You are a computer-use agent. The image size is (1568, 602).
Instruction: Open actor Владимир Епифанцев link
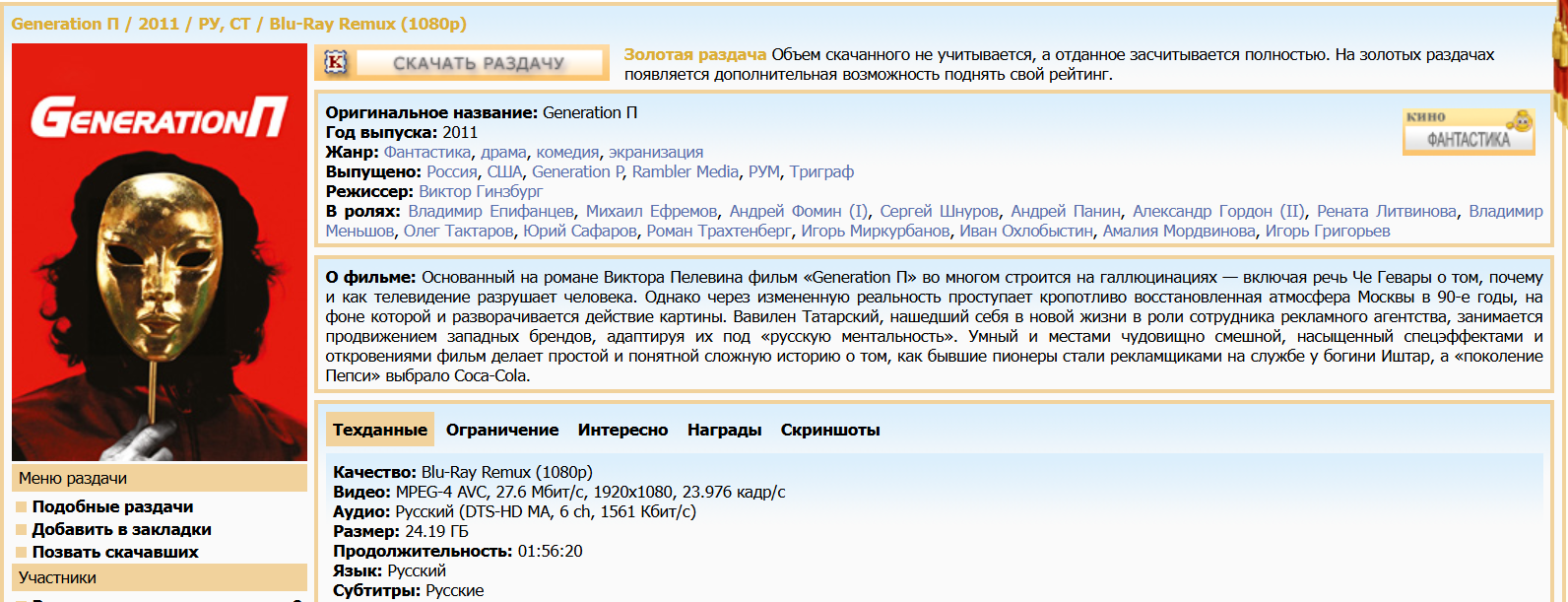tap(490, 211)
